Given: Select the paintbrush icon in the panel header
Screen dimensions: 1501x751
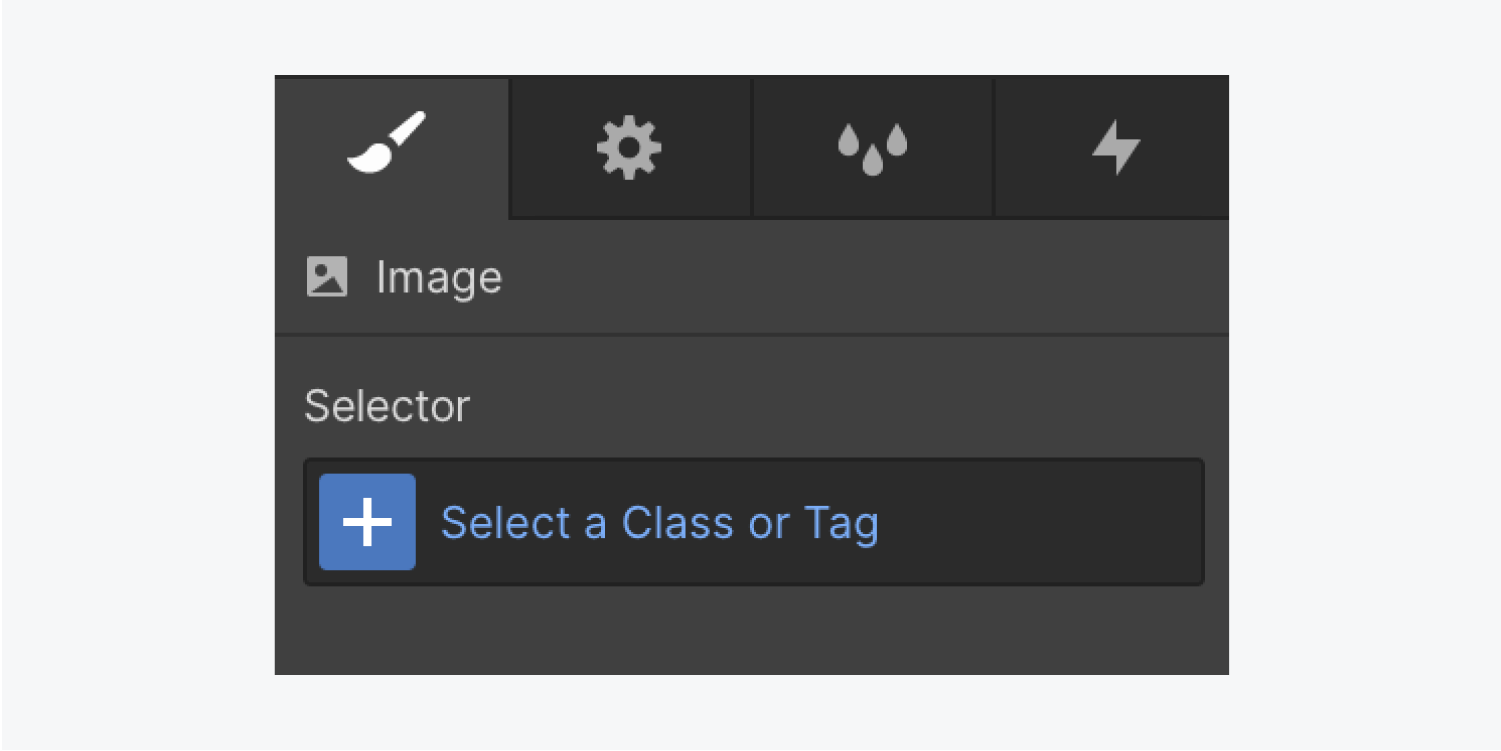Looking at the screenshot, I should [x=386, y=143].
